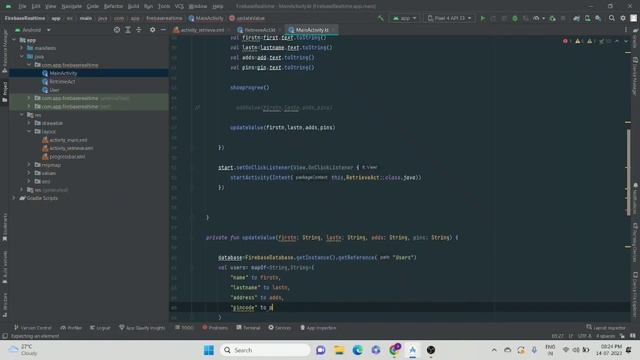Open the Refactor menu

(113, 7)
